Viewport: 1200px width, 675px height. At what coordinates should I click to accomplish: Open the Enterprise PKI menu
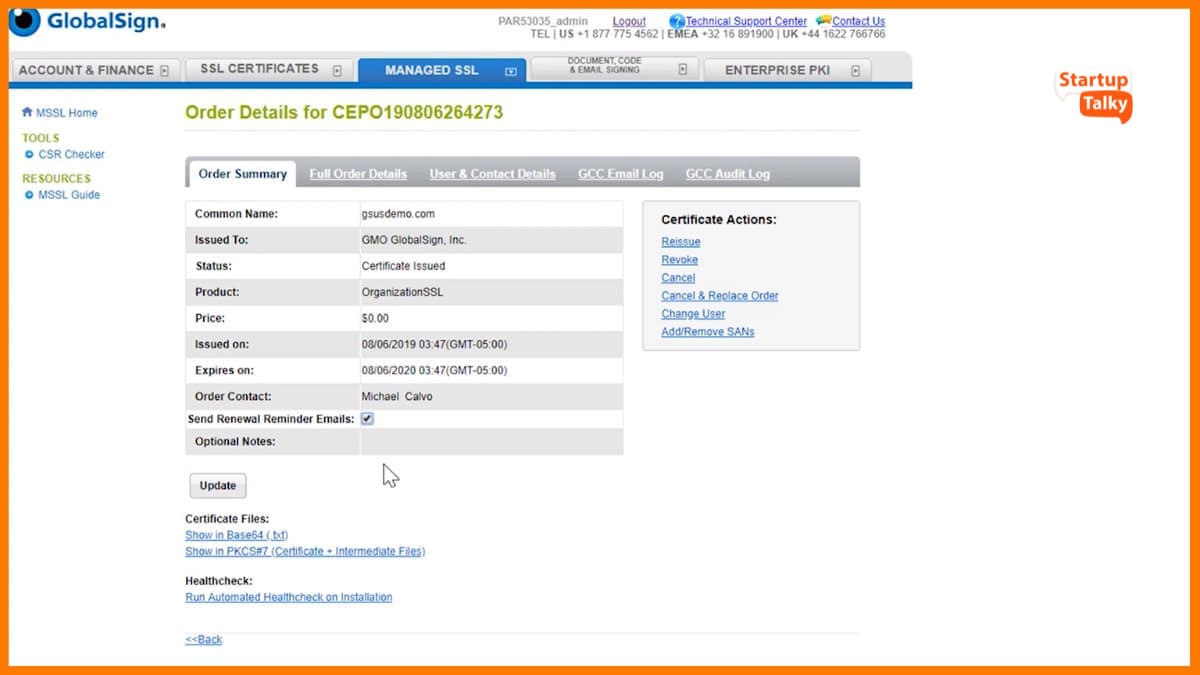[x=787, y=70]
